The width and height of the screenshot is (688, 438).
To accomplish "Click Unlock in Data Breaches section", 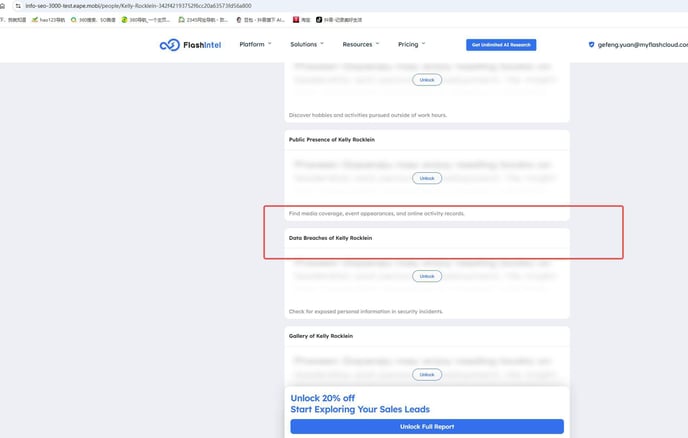I will click(x=427, y=276).
